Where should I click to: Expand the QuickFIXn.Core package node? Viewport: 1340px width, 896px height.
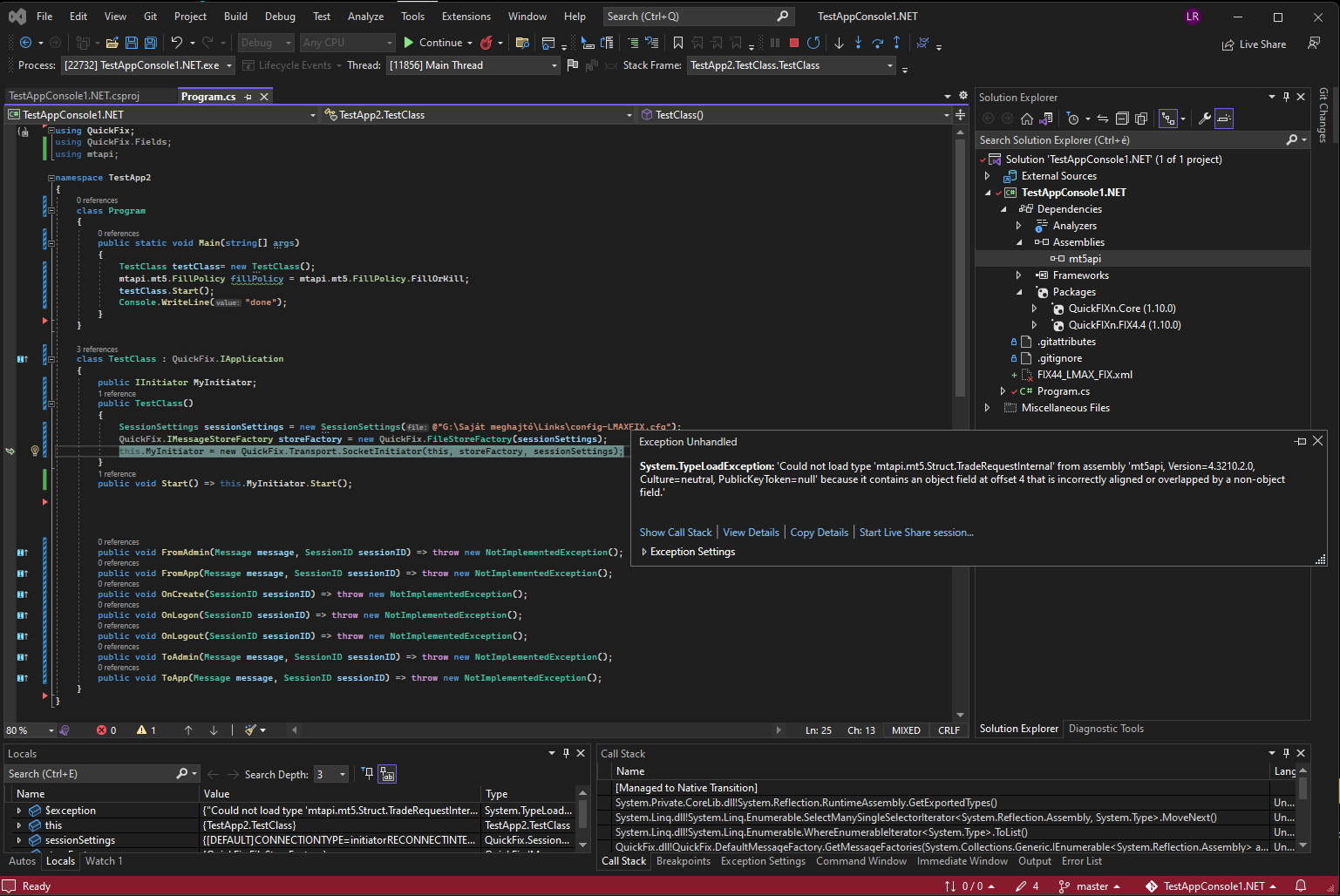click(x=1034, y=309)
